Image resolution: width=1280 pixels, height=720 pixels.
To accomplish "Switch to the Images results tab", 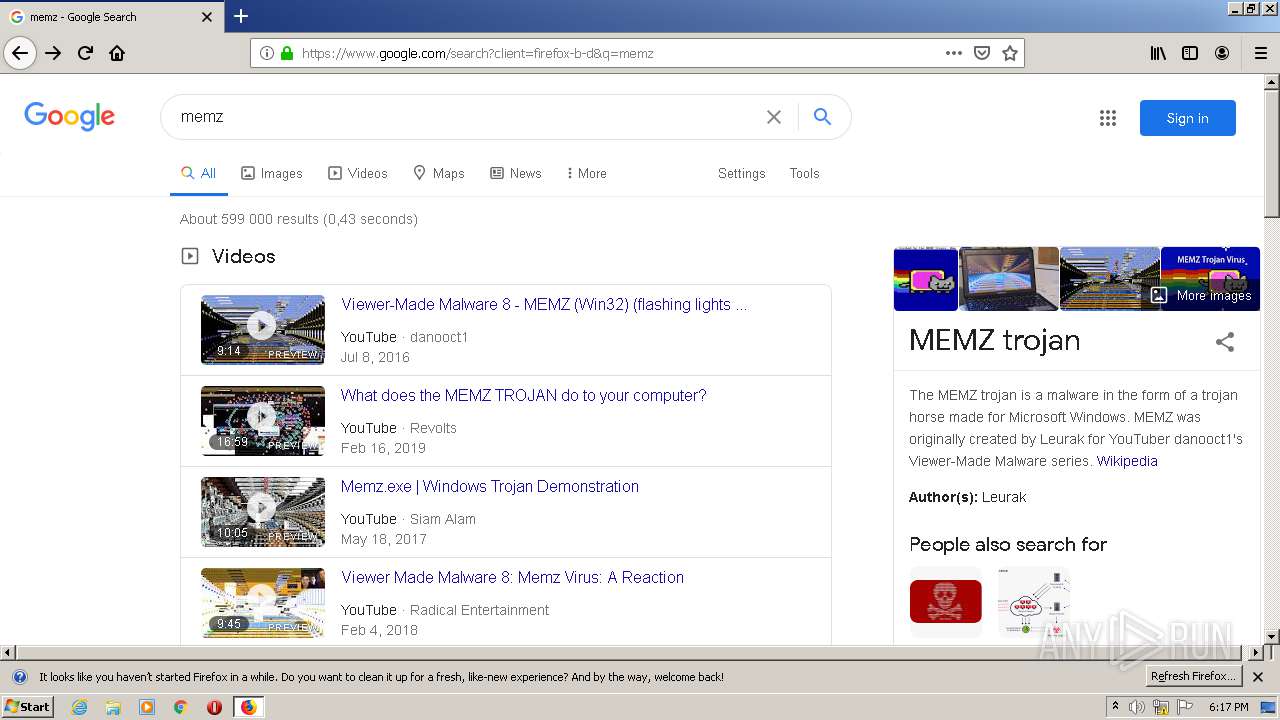I will point(272,173).
